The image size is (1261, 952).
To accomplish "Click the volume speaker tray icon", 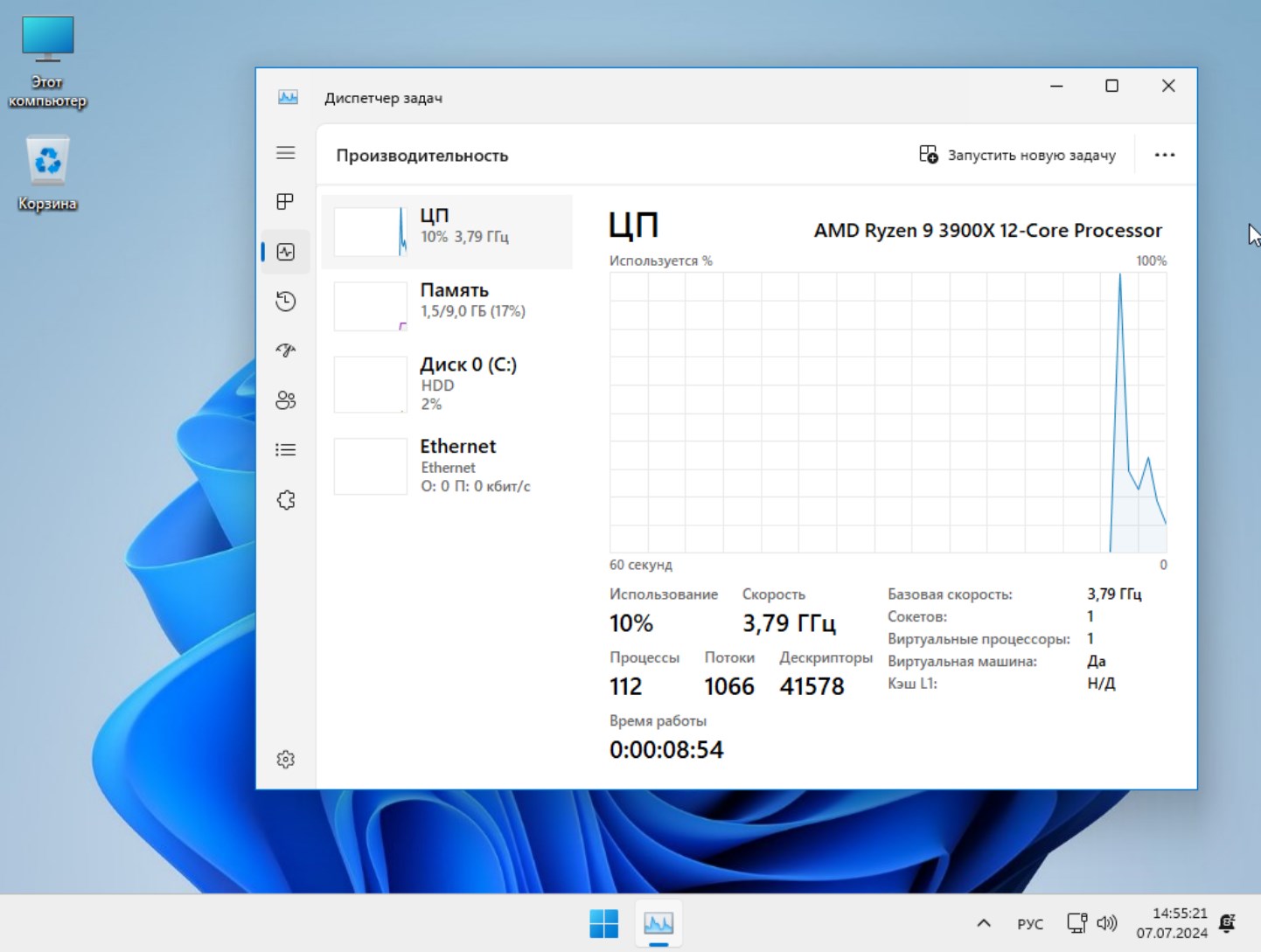I will click(1107, 923).
